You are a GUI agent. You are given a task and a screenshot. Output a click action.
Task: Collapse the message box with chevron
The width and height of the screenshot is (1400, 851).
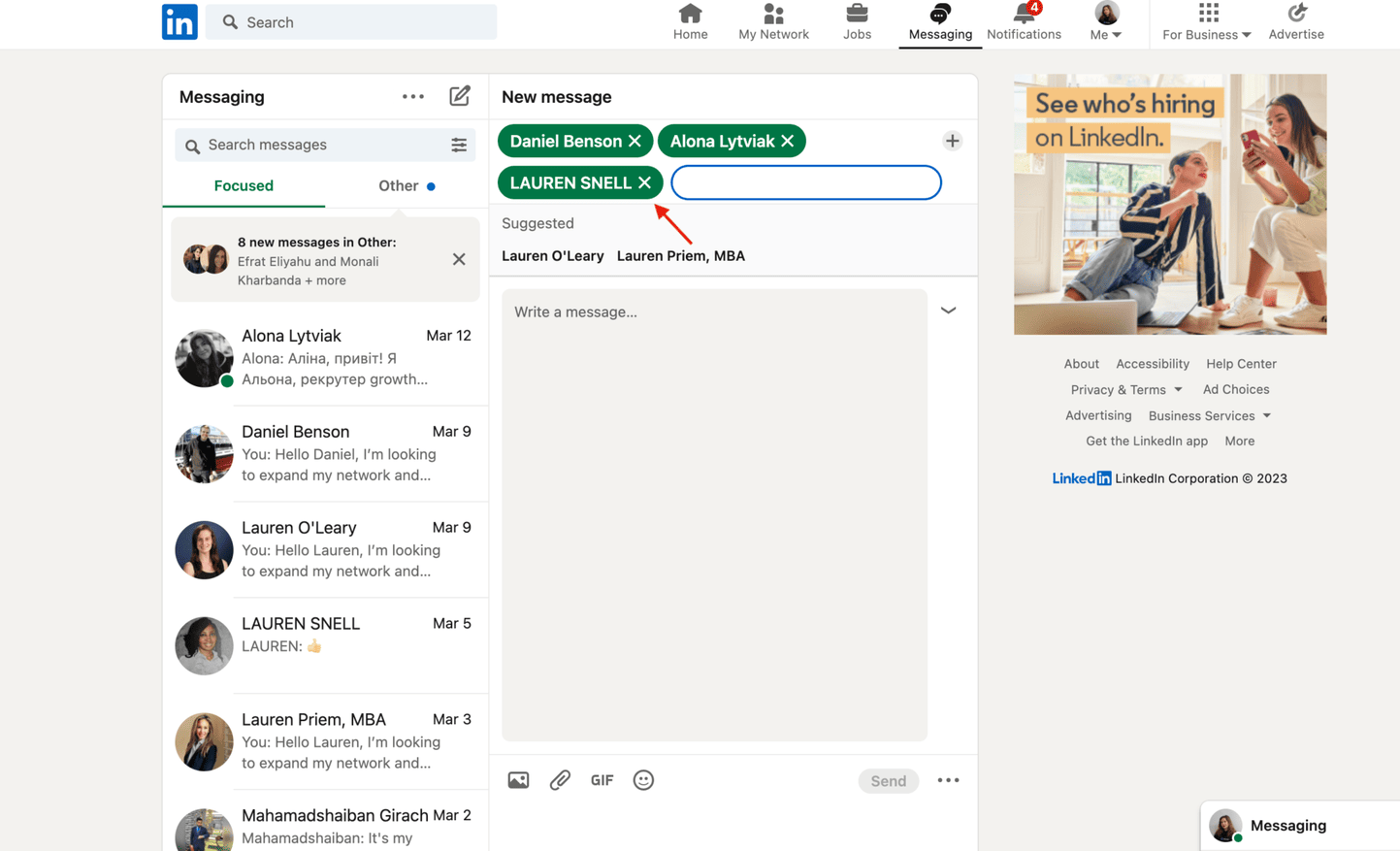[x=948, y=311]
